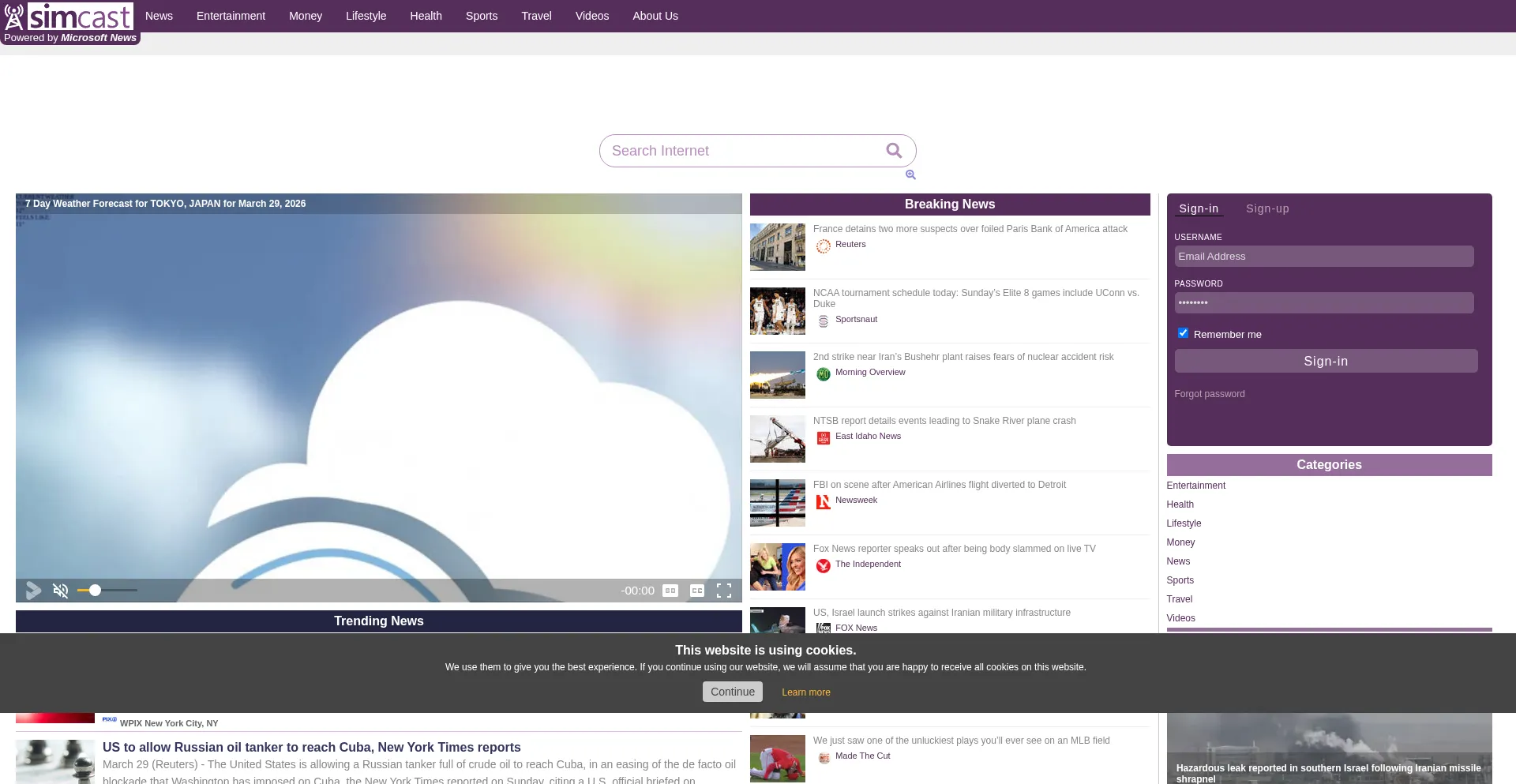Viewport: 1516px width, 784px height.
Task: Read France detains suspects headline
Action: pos(970,229)
